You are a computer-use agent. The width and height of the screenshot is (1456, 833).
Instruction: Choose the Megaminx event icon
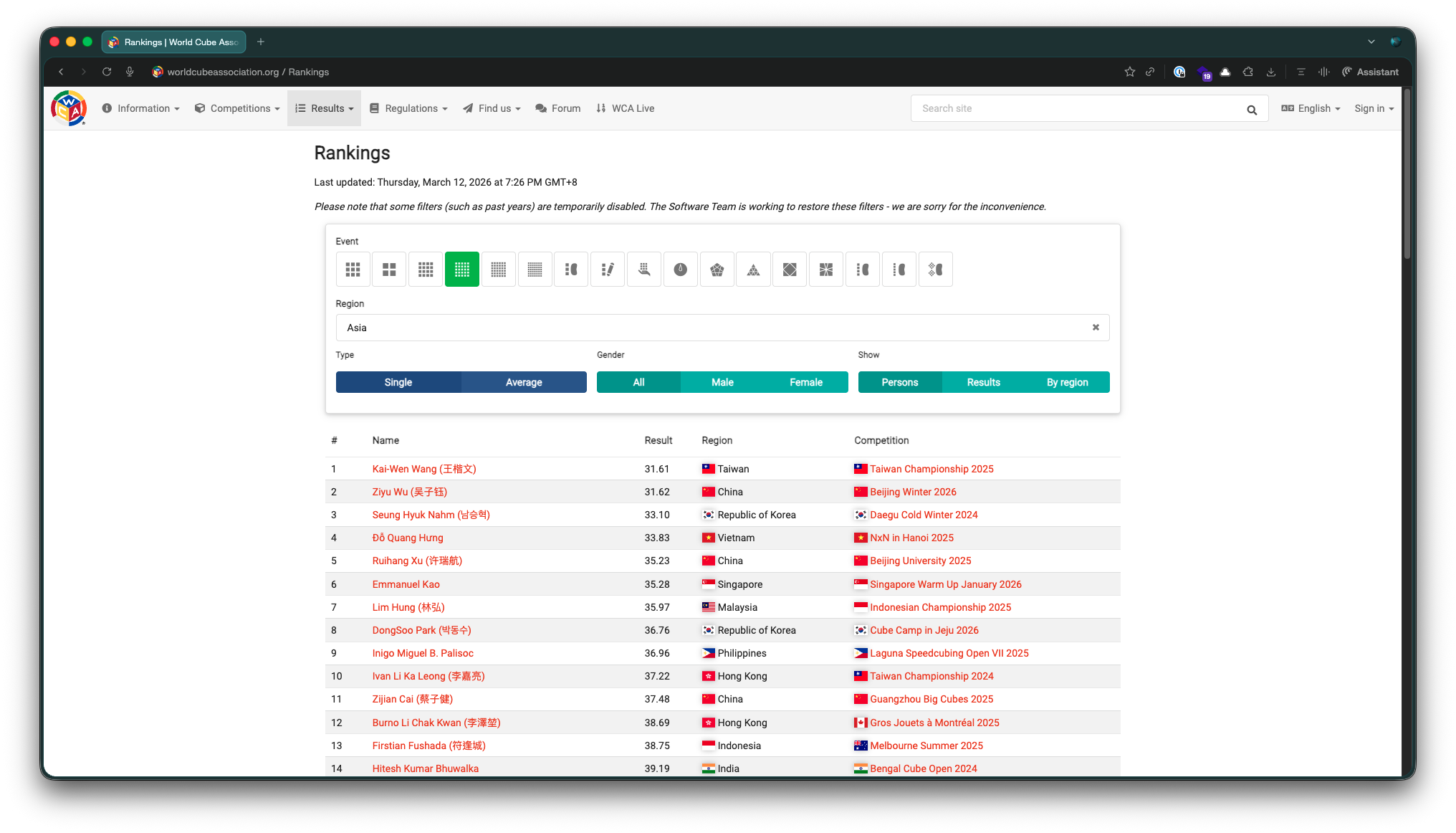(x=717, y=270)
